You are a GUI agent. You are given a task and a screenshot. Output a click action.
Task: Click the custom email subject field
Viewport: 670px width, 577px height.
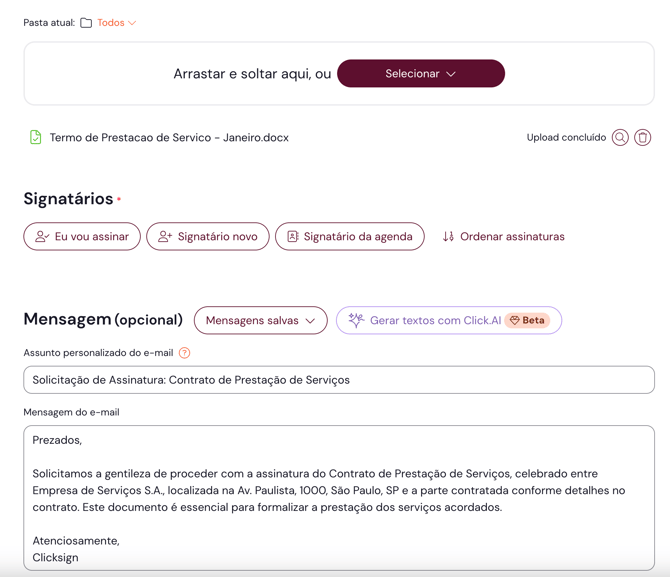[339, 380]
